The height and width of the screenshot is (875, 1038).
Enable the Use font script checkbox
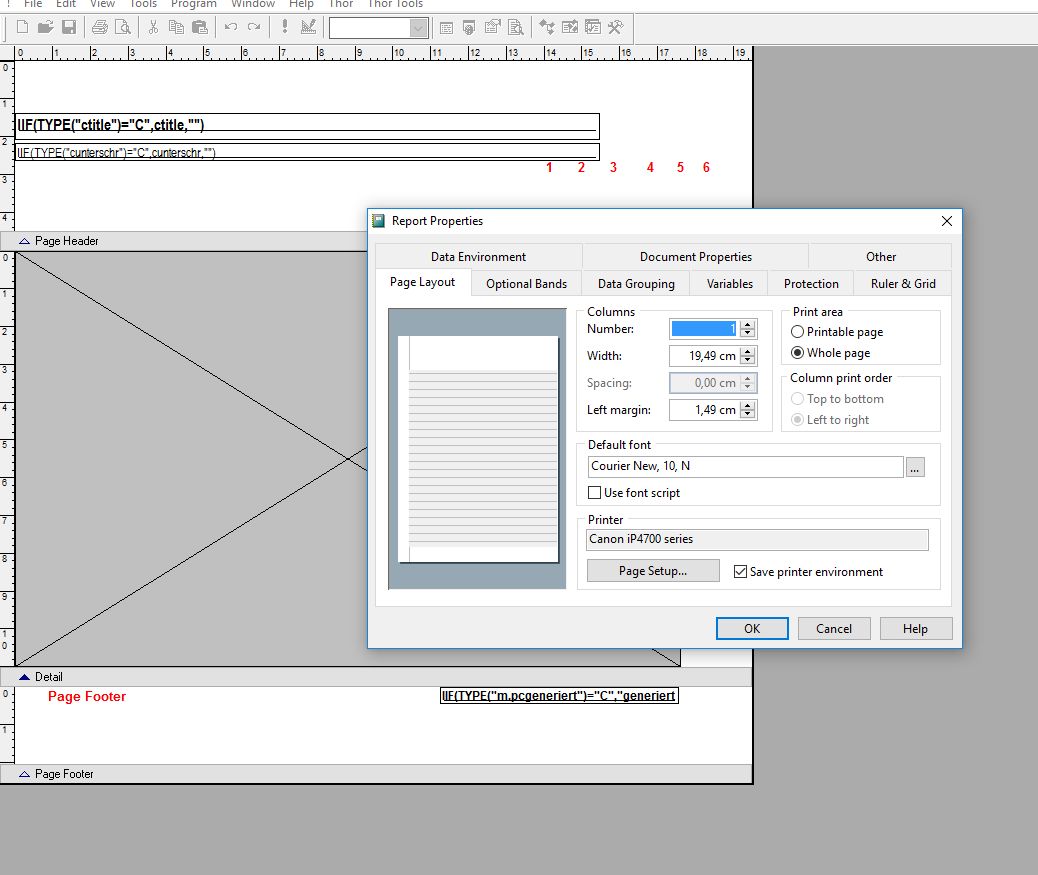tap(595, 493)
